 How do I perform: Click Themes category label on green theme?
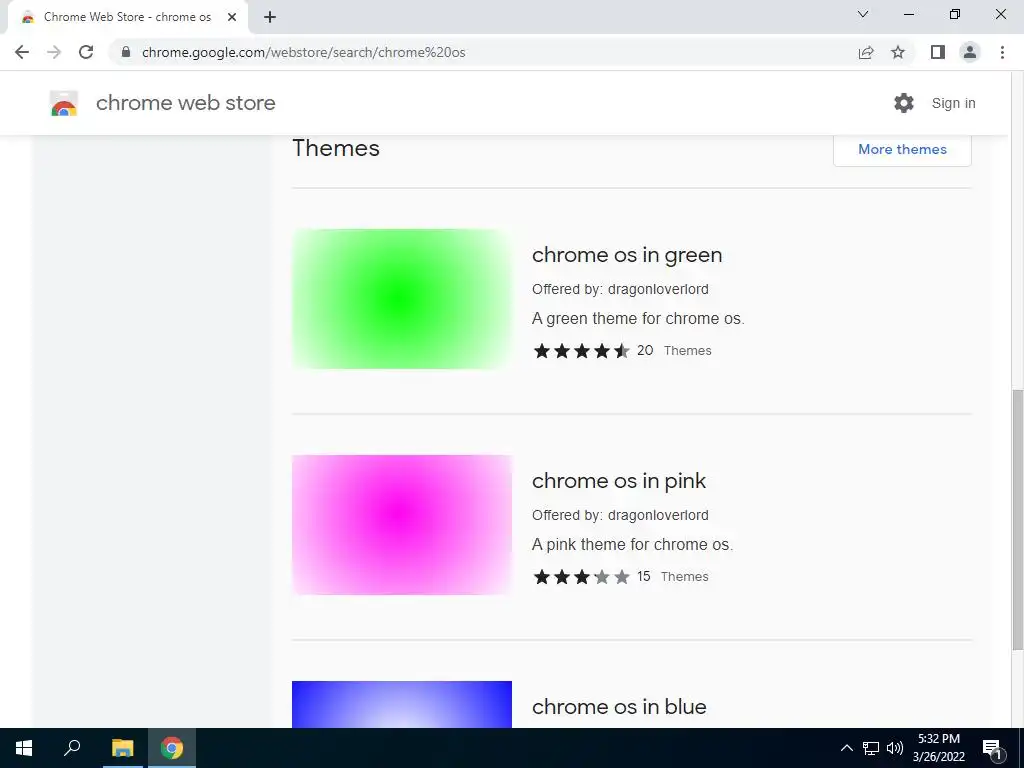688,351
